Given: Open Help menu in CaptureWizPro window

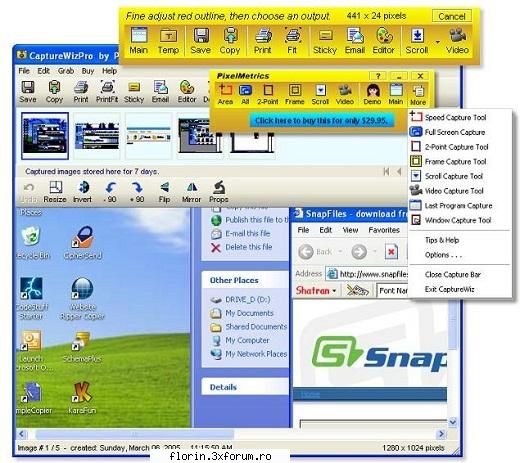Looking at the screenshot, I should [109, 71].
